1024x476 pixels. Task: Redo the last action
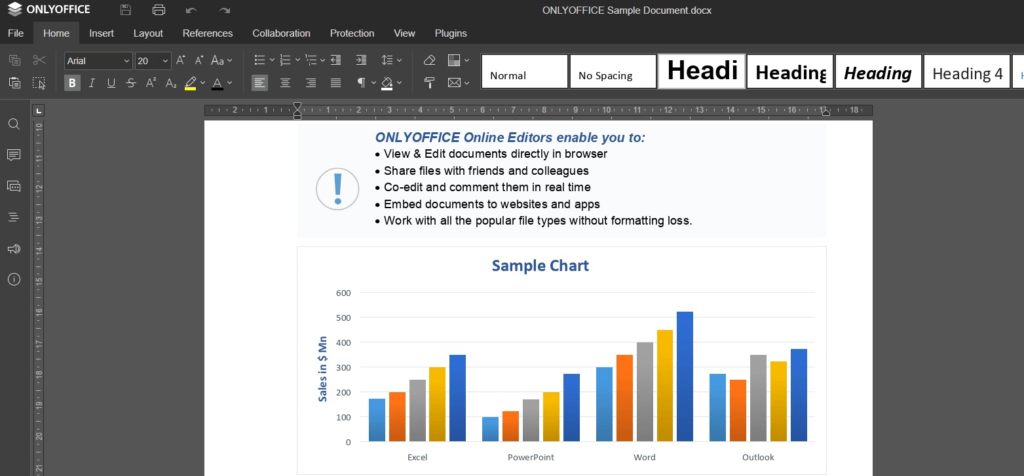tap(225, 10)
